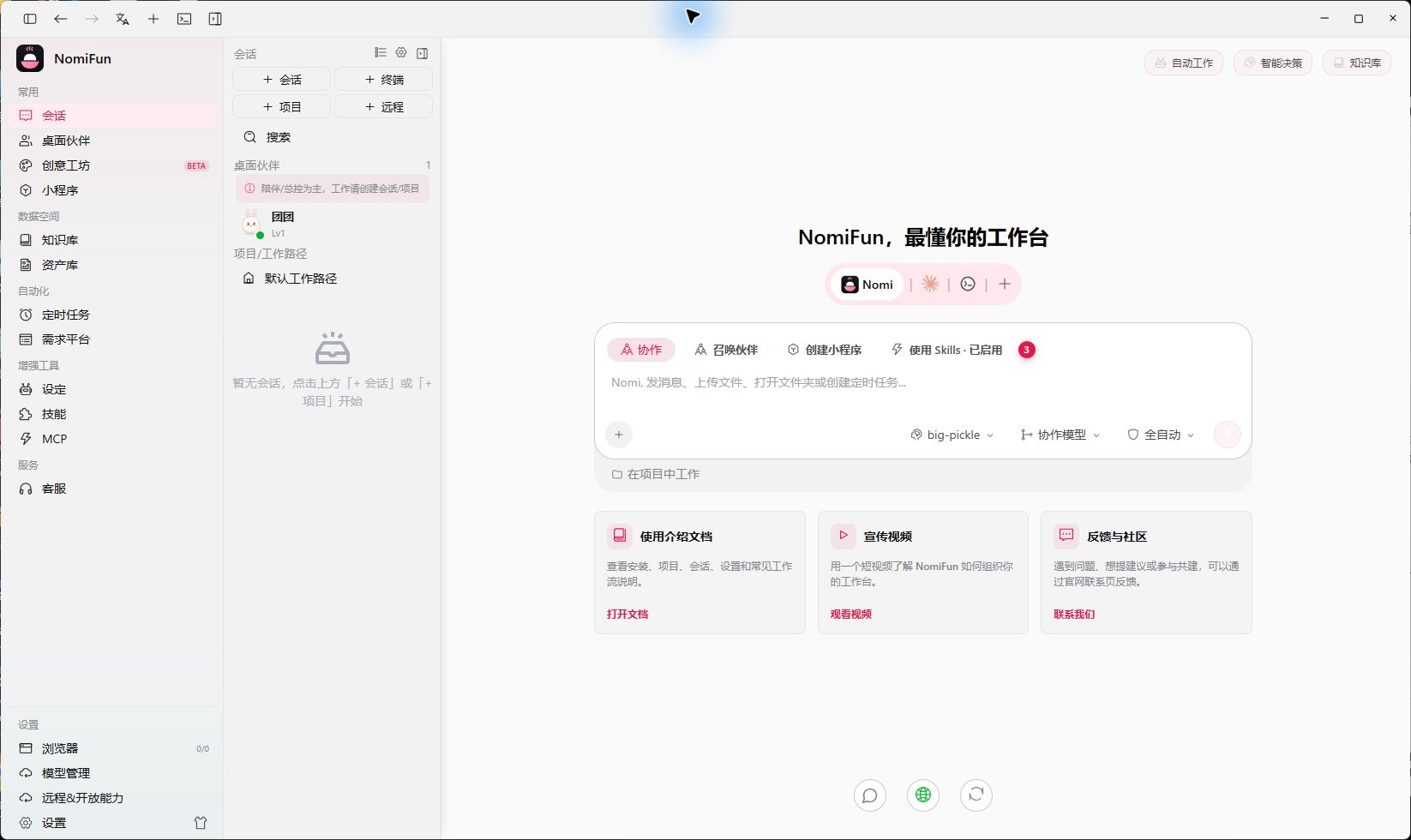Open 桌面伙伴 in the left sidebar
Image resolution: width=1411 pixels, height=840 pixels.
(114, 141)
